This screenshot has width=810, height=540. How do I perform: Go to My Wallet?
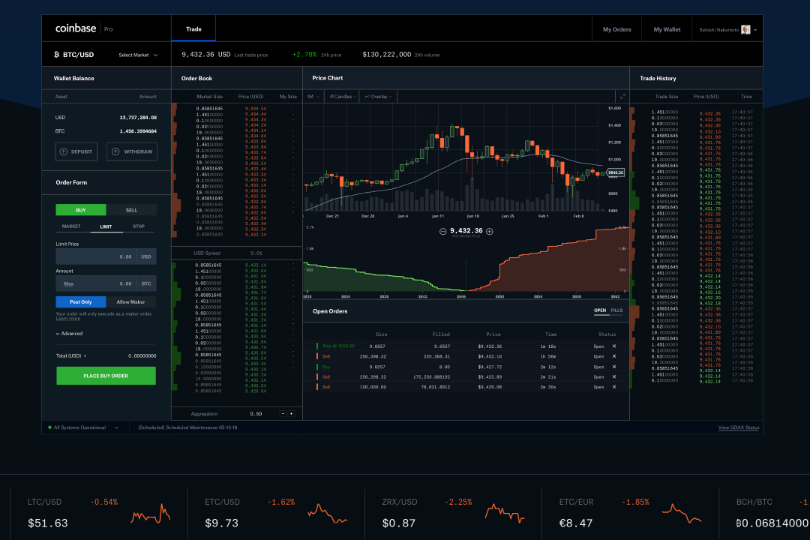[x=667, y=29]
